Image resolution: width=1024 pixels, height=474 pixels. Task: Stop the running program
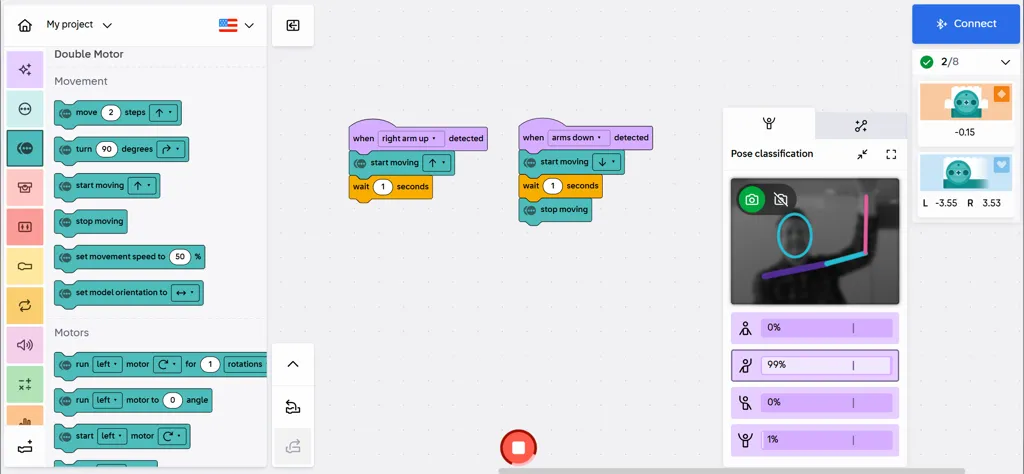[518, 447]
